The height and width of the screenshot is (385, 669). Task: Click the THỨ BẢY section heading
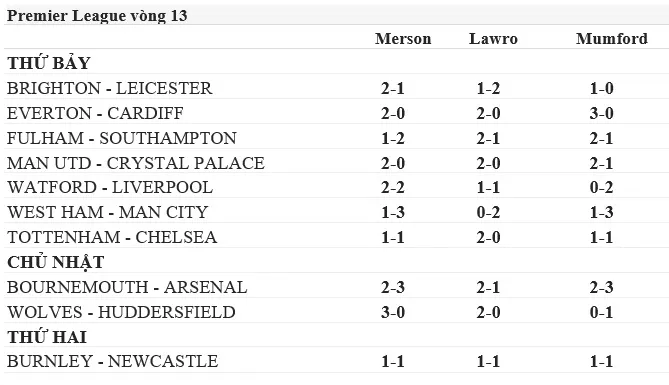49,63
